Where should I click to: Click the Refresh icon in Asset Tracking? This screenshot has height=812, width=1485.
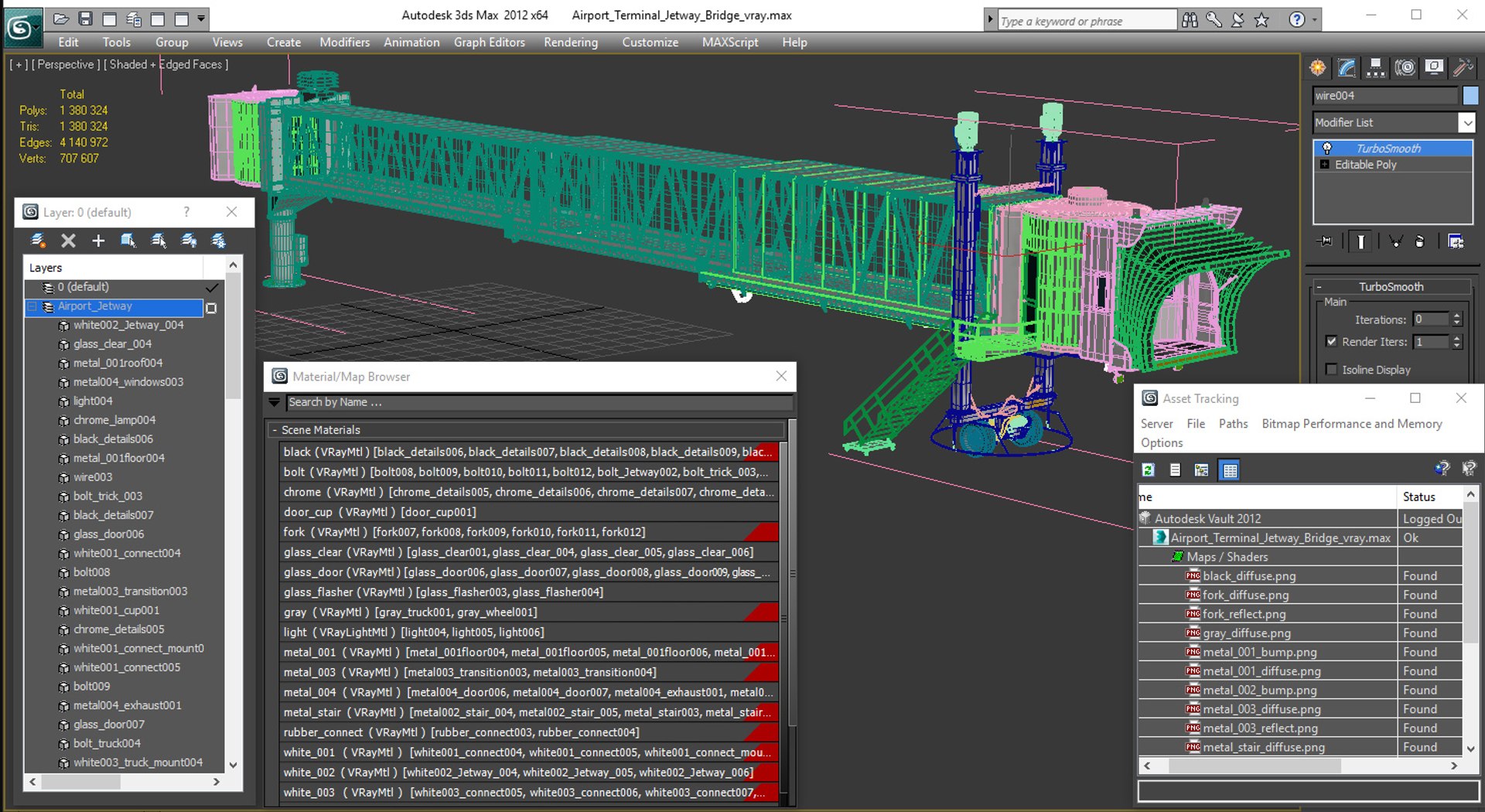tap(1149, 470)
